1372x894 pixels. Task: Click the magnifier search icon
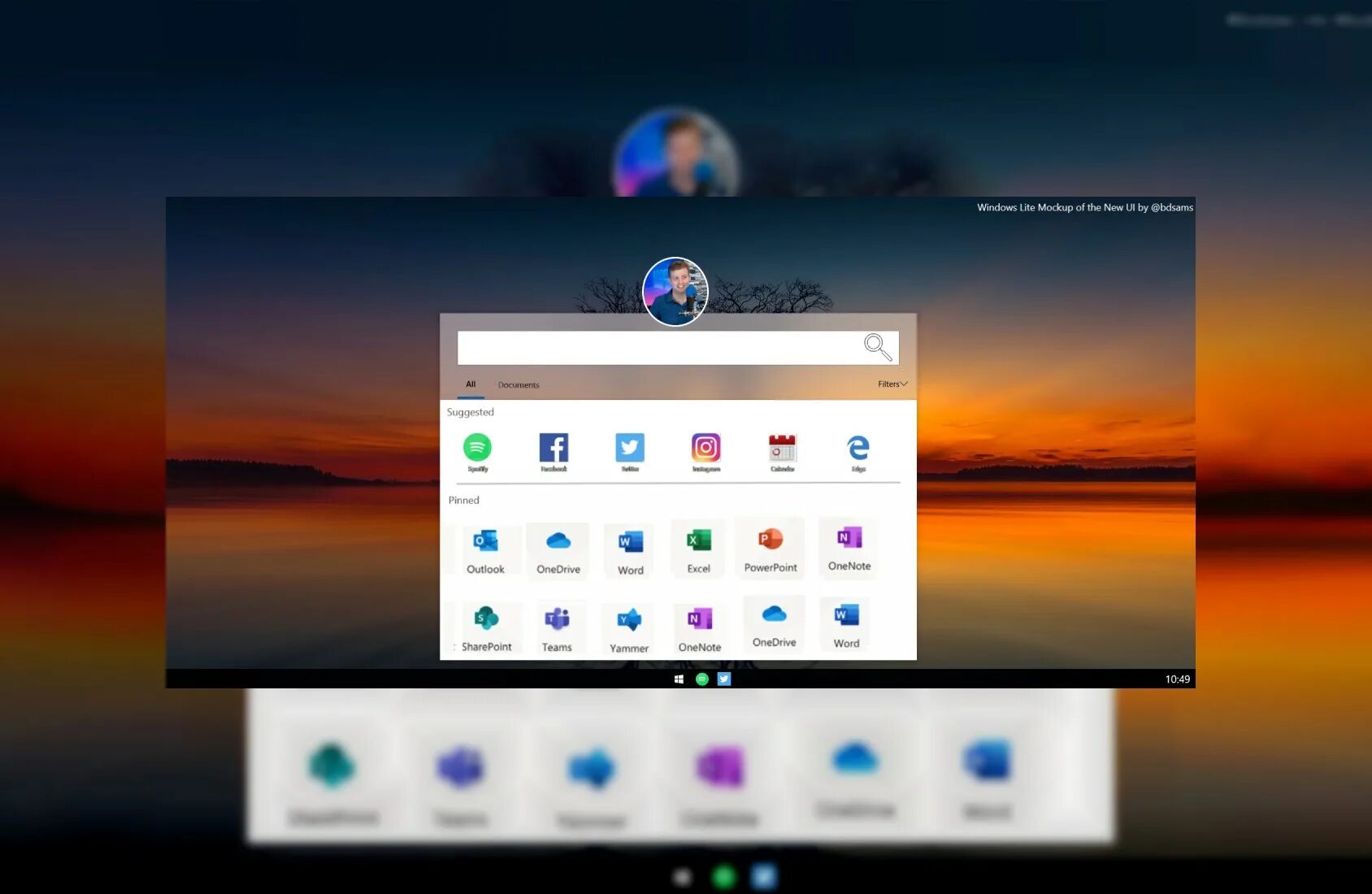pos(877,347)
